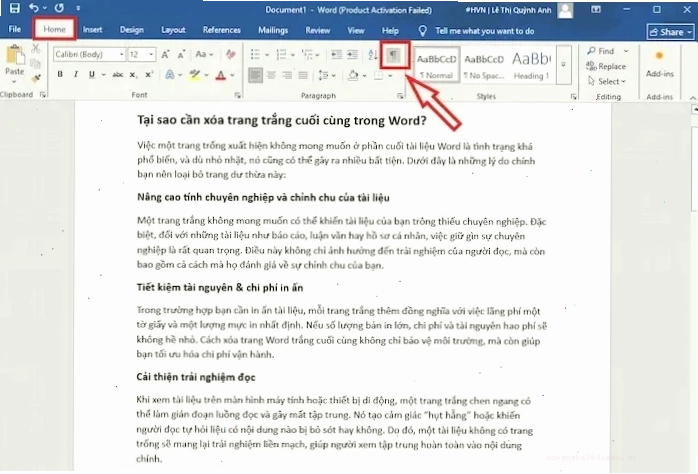
Task: Click the Redo/Repeat arrow icon
Action: (x=59, y=8)
